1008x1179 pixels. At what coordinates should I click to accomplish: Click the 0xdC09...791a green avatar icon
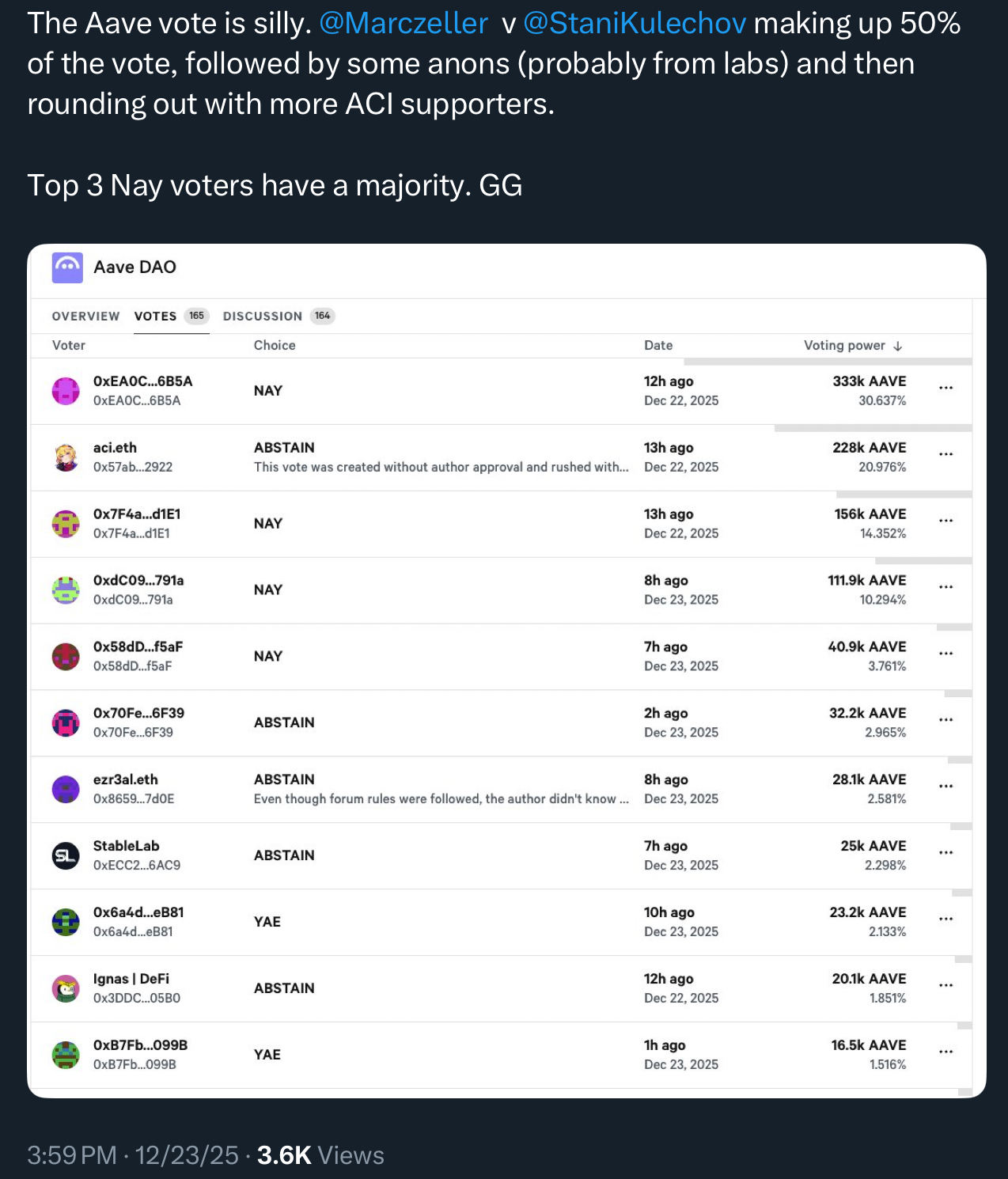tap(67, 589)
